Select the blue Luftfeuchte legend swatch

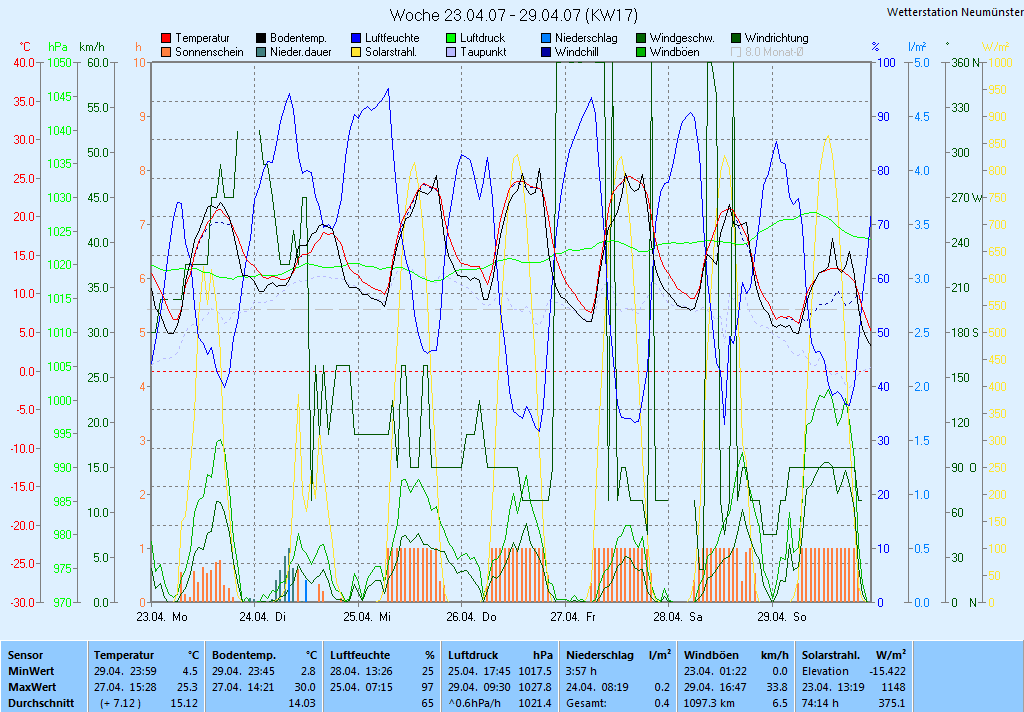[356, 39]
